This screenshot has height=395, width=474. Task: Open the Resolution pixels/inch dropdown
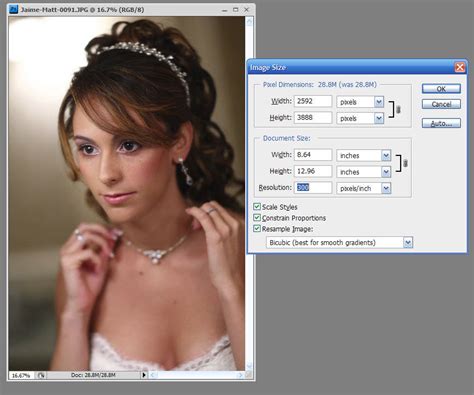click(386, 188)
